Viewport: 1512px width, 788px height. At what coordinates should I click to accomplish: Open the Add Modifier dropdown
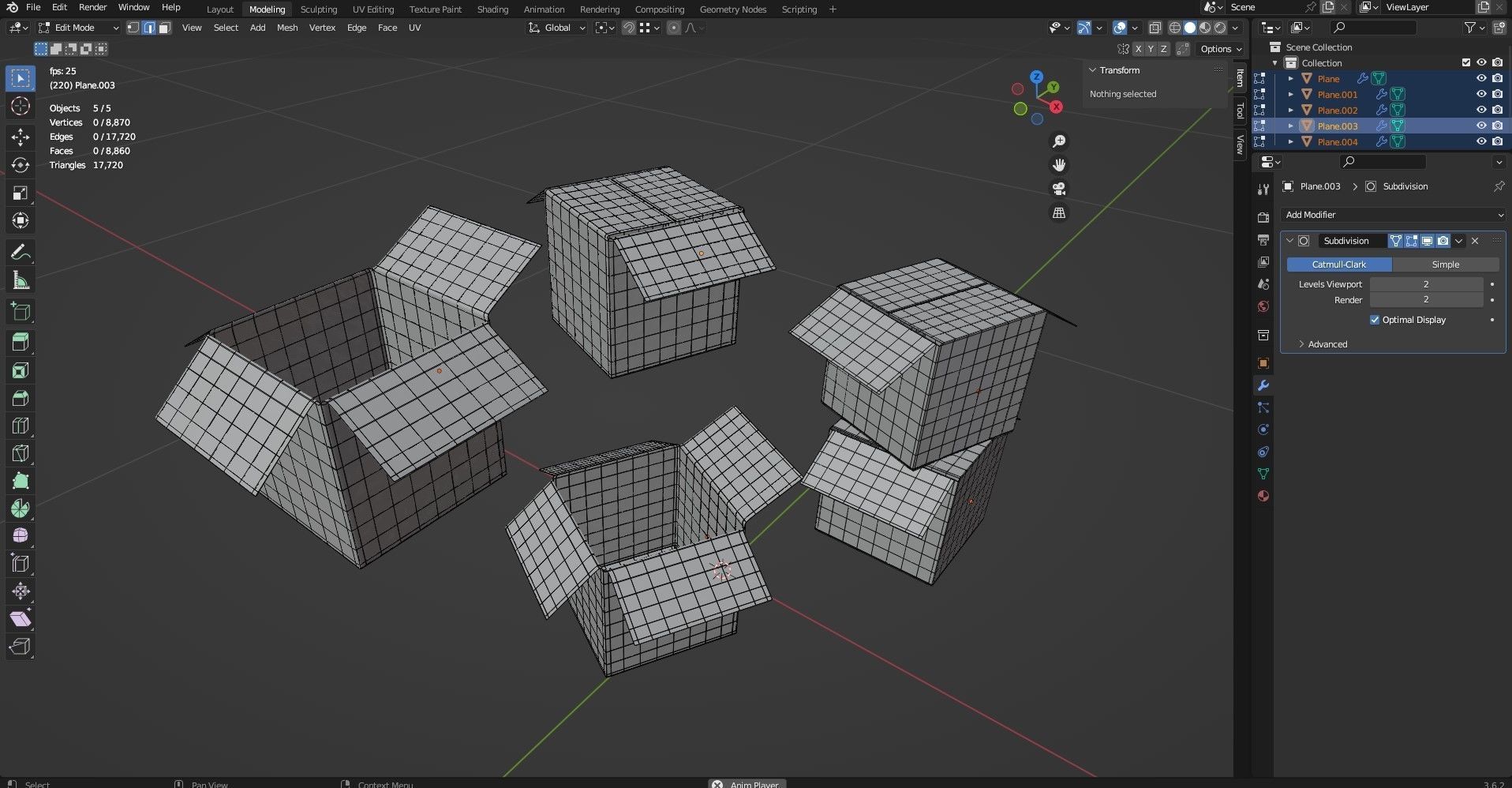tap(1393, 215)
